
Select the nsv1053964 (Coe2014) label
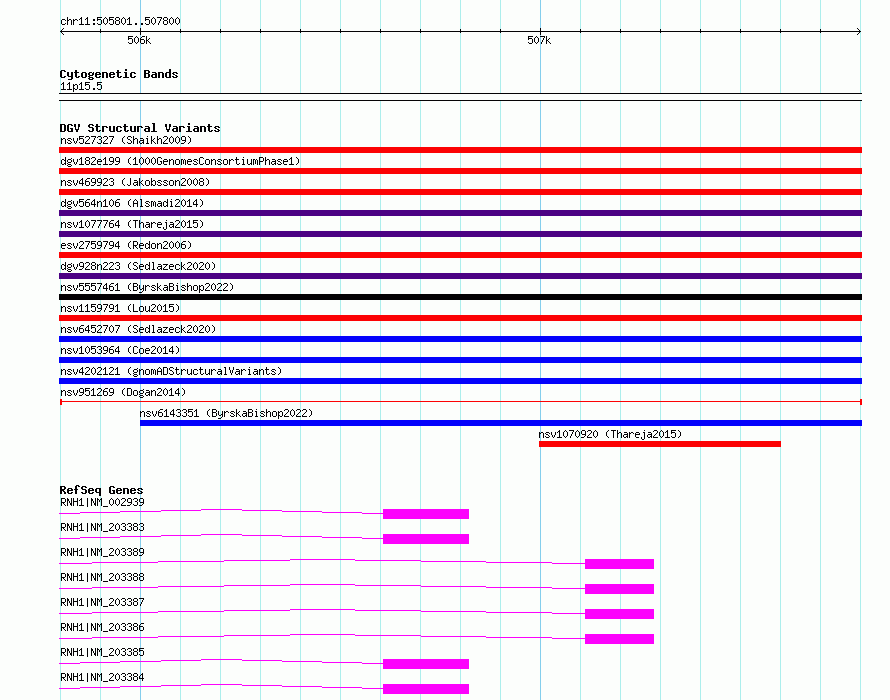coord(120,350)
